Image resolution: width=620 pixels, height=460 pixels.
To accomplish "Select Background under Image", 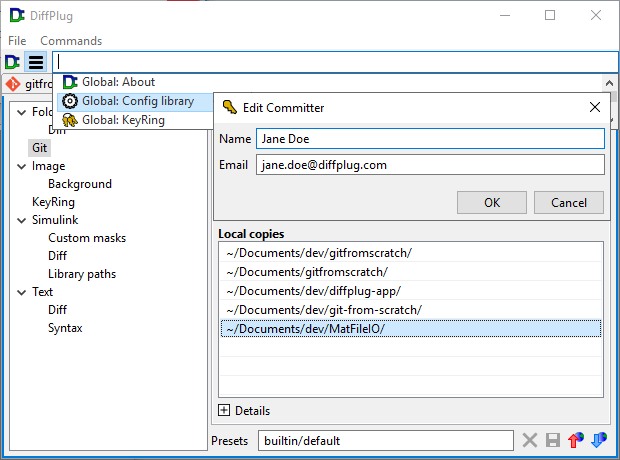I will click(x=80, y=184).
